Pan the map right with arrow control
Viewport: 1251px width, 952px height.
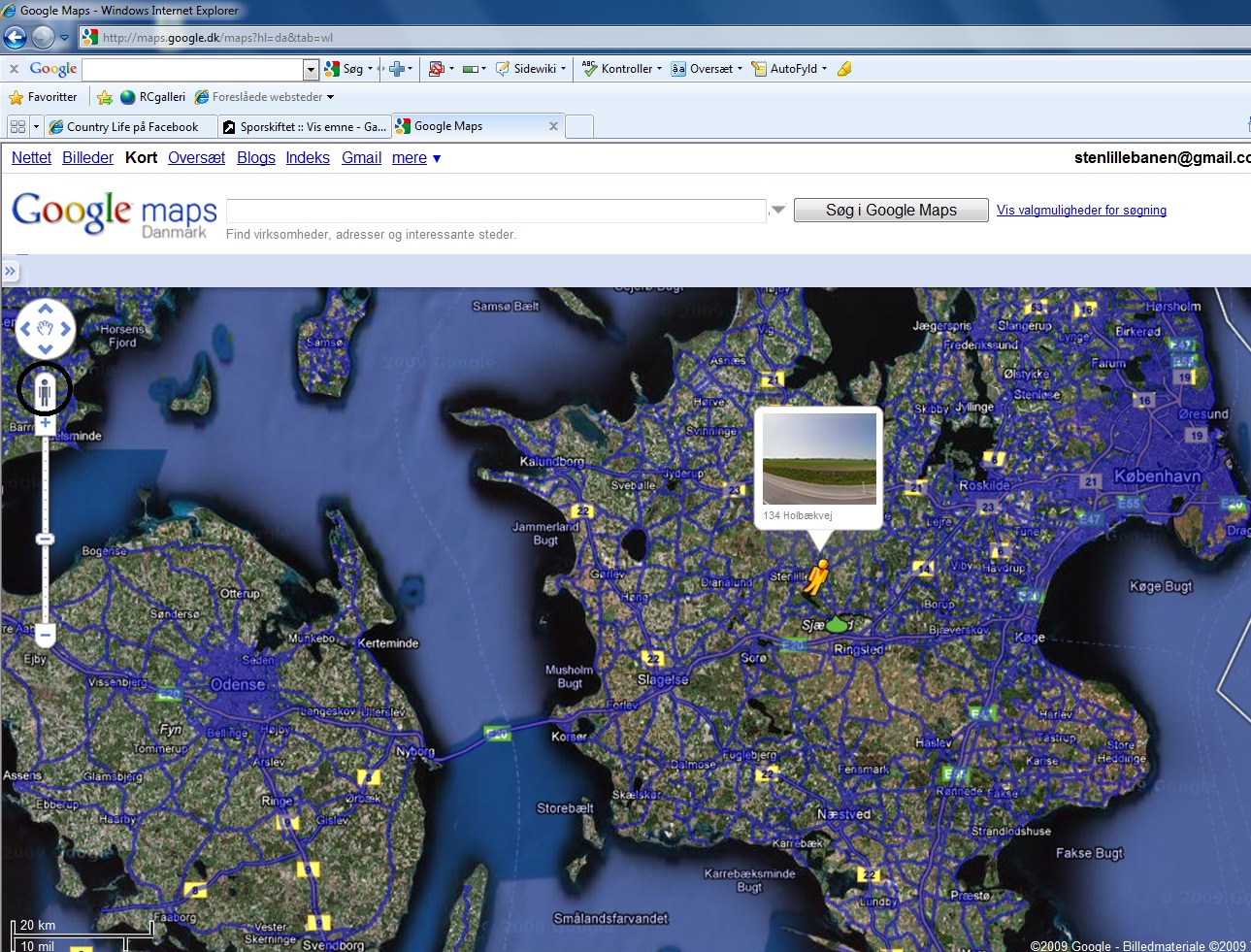[x=65, y=329]
